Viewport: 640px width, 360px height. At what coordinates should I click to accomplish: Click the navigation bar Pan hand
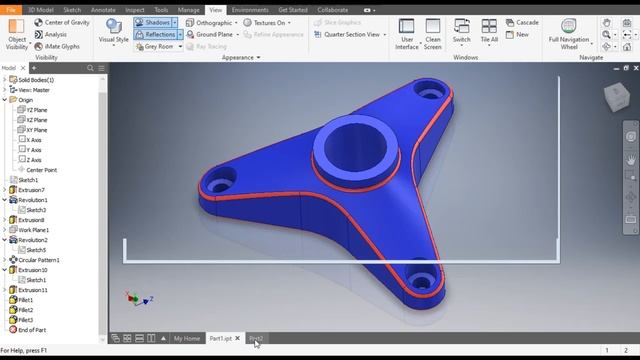tap(631, 159)
